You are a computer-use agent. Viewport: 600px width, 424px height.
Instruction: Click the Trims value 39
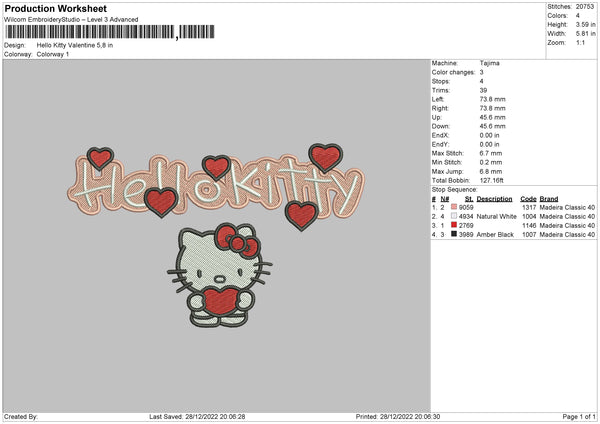pos(483,90)
